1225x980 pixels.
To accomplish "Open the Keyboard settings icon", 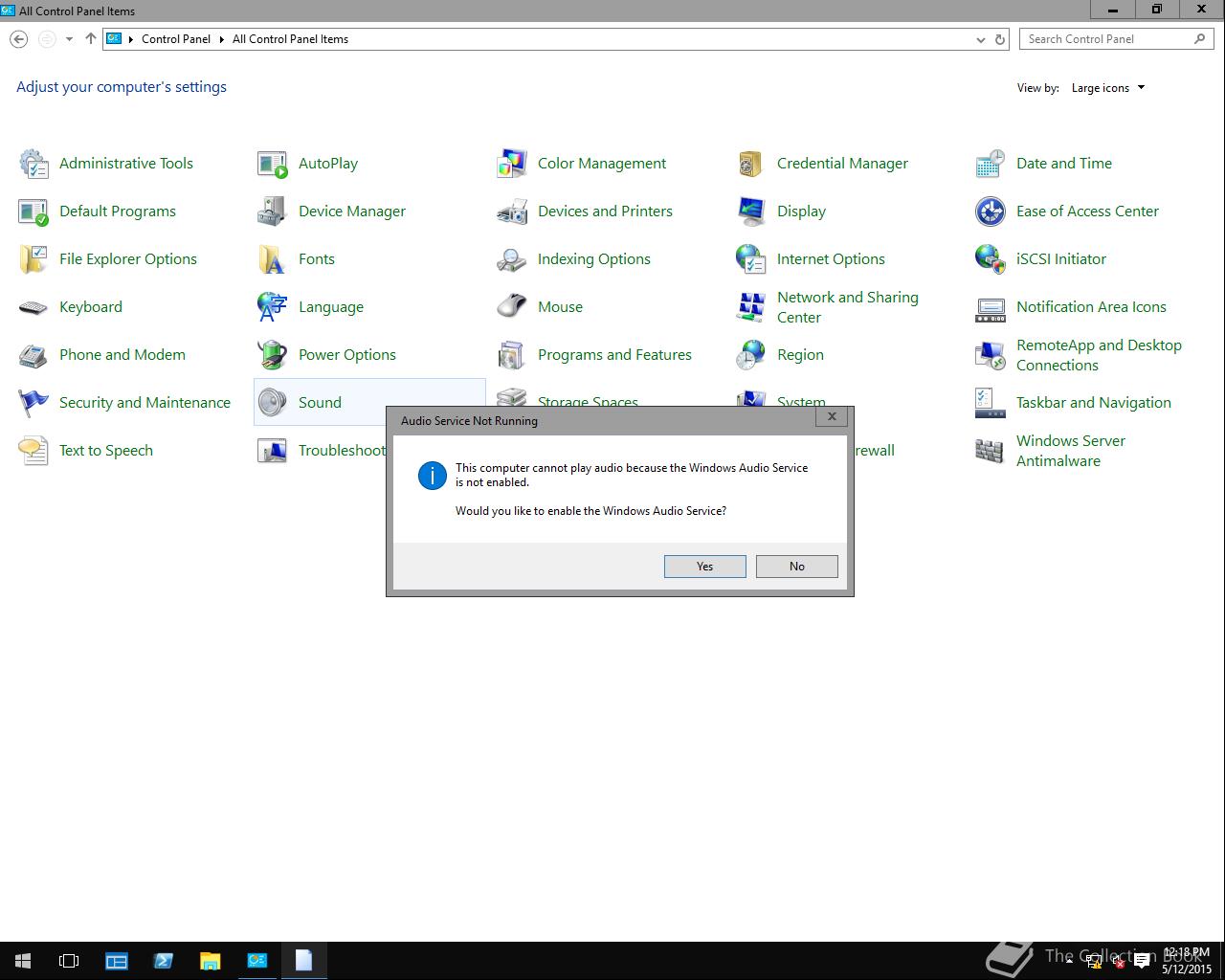I will coord(33,307).
